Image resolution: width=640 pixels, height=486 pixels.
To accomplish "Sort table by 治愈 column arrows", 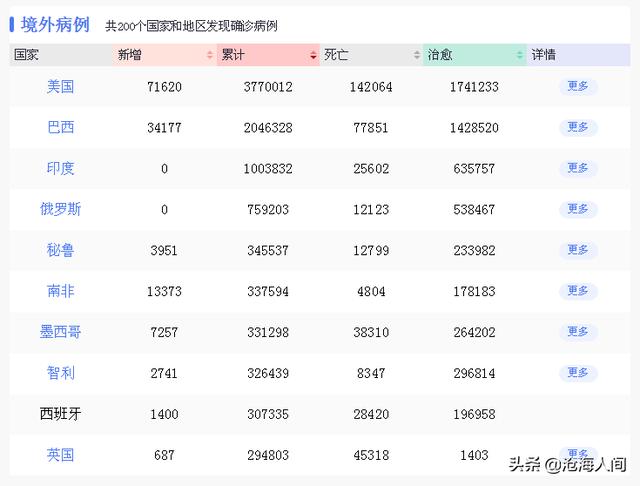I will pyautogui.click(x=520, y=55).
